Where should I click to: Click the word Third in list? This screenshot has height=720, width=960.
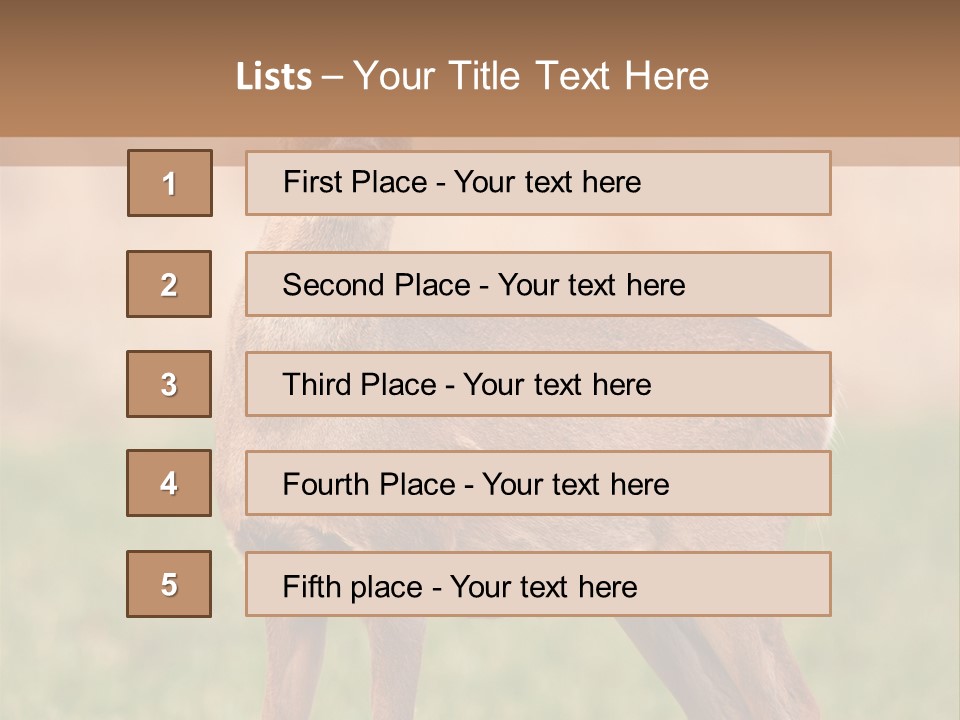pos(316,384)
